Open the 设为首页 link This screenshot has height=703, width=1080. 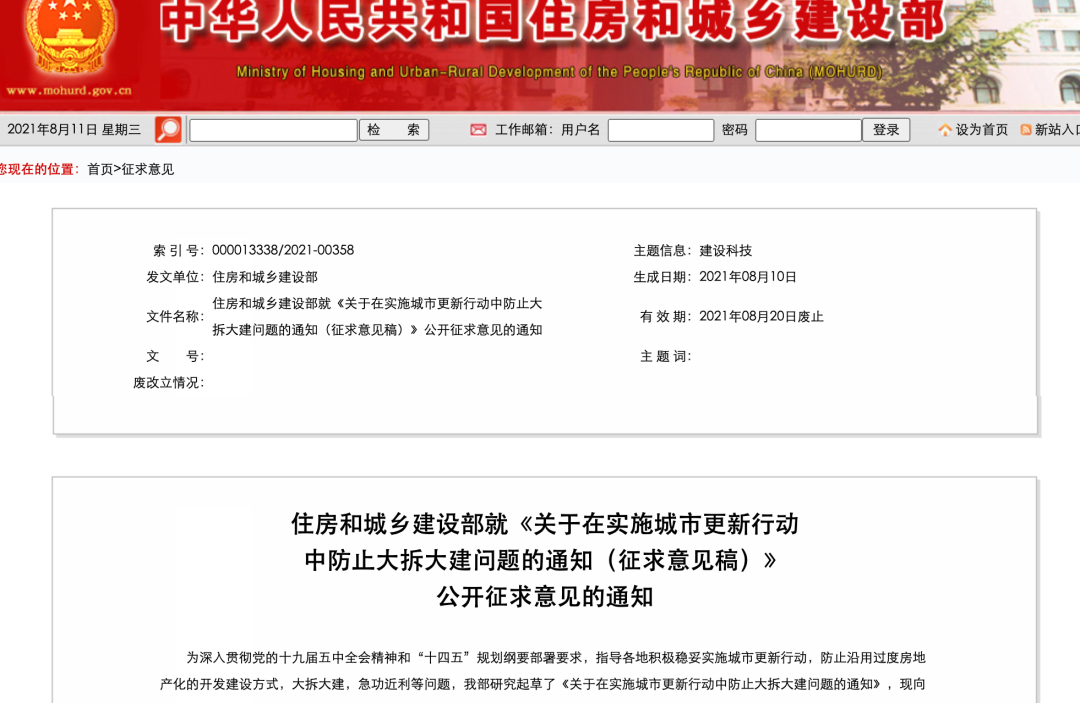[x=982, y=130]
